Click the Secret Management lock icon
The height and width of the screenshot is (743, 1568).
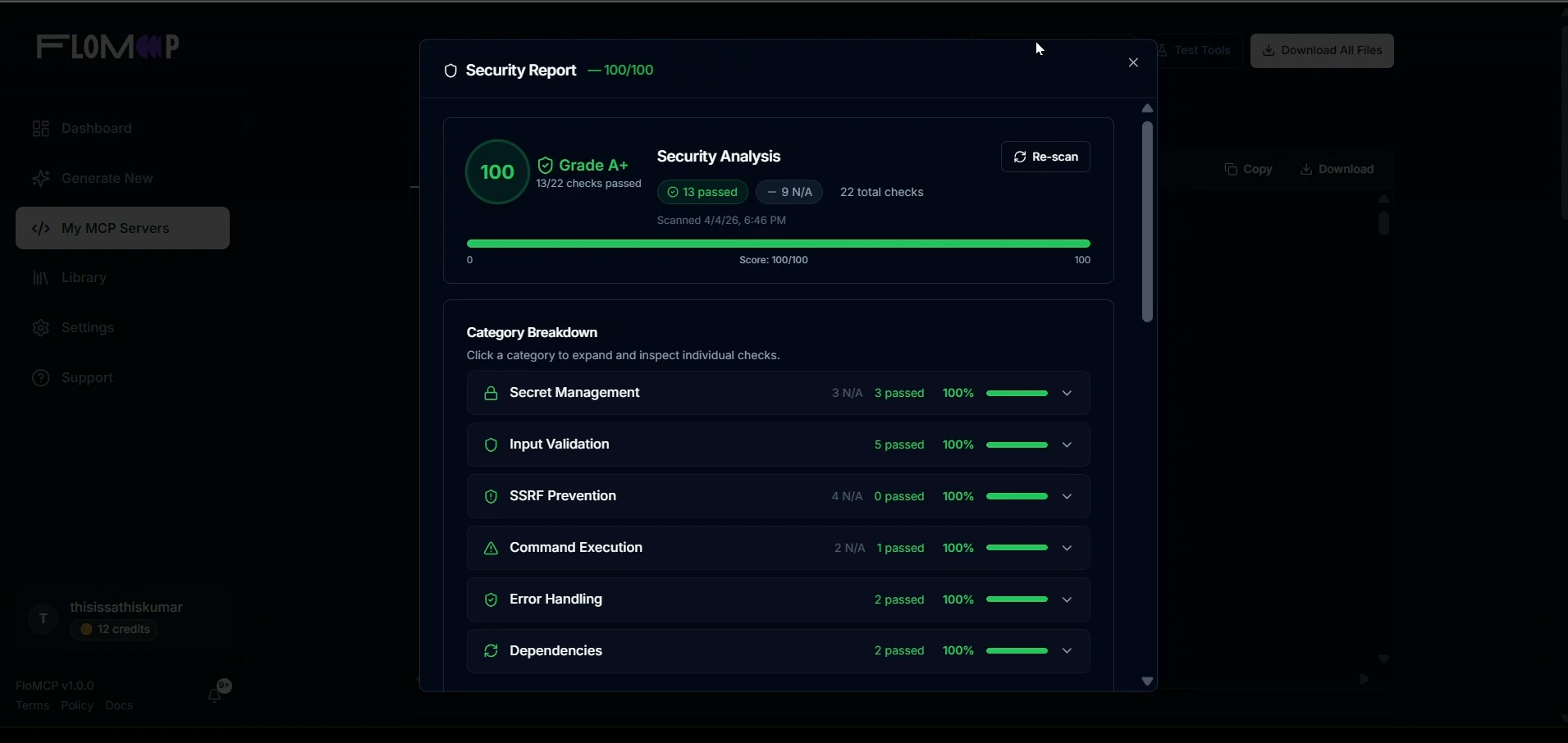(x=491, y=394)
